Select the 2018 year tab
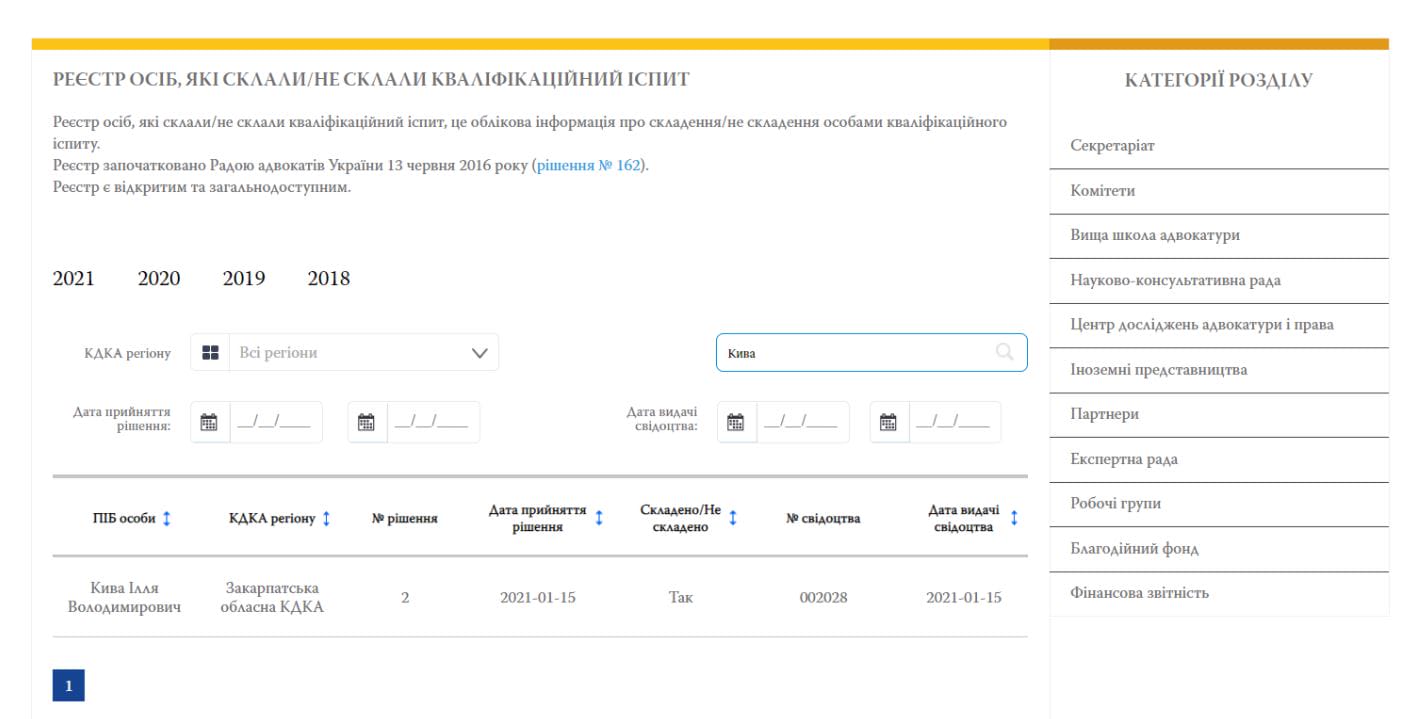The width and height of the screenshot is (1411, 719). tap(329, 279)
